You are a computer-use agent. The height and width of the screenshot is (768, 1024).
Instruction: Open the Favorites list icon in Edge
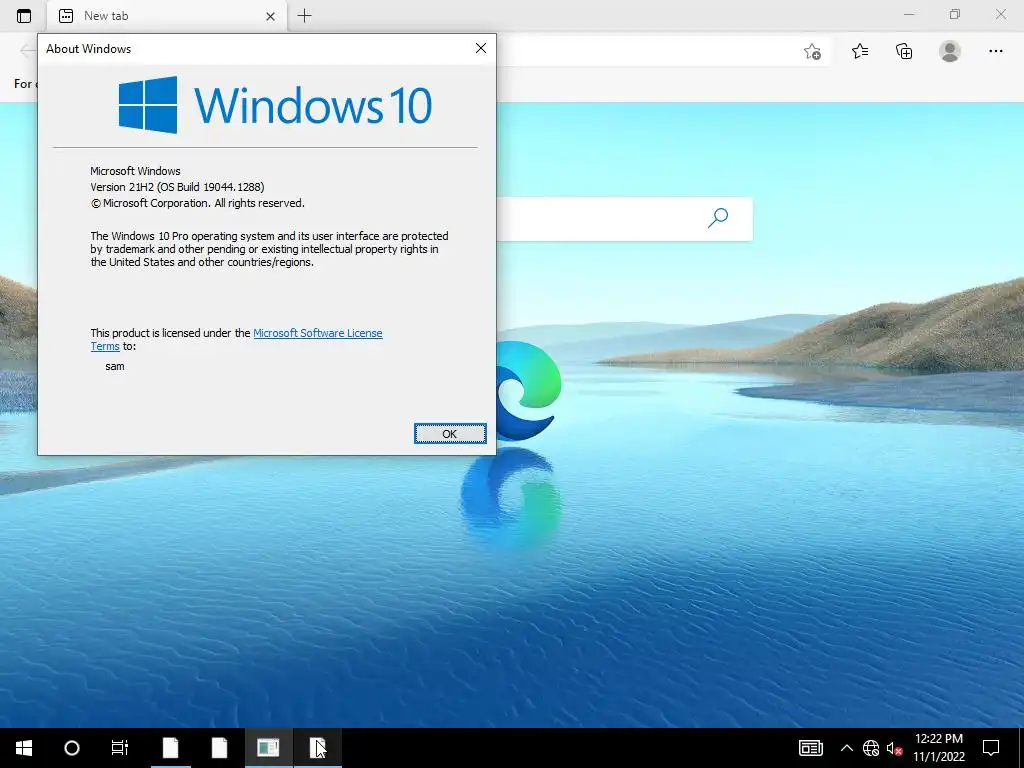pos(860,51)
